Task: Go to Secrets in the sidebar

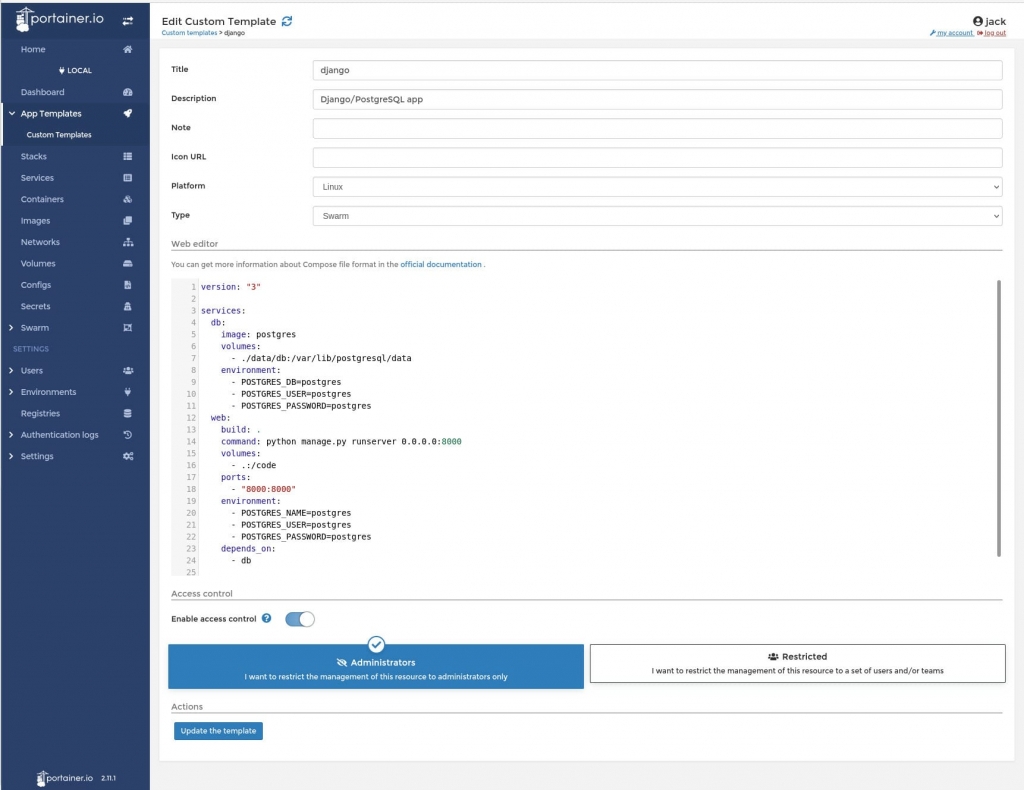Action: tap(35, 306)
